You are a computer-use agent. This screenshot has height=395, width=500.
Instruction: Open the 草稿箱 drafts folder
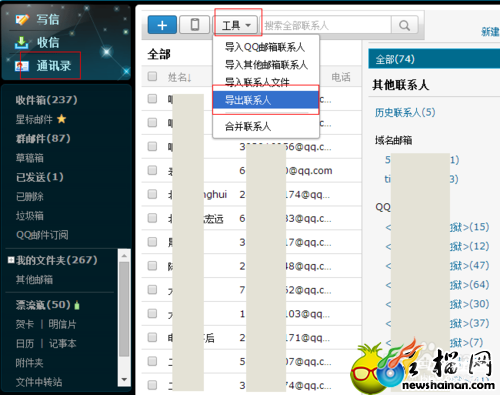tap(30, 158)
